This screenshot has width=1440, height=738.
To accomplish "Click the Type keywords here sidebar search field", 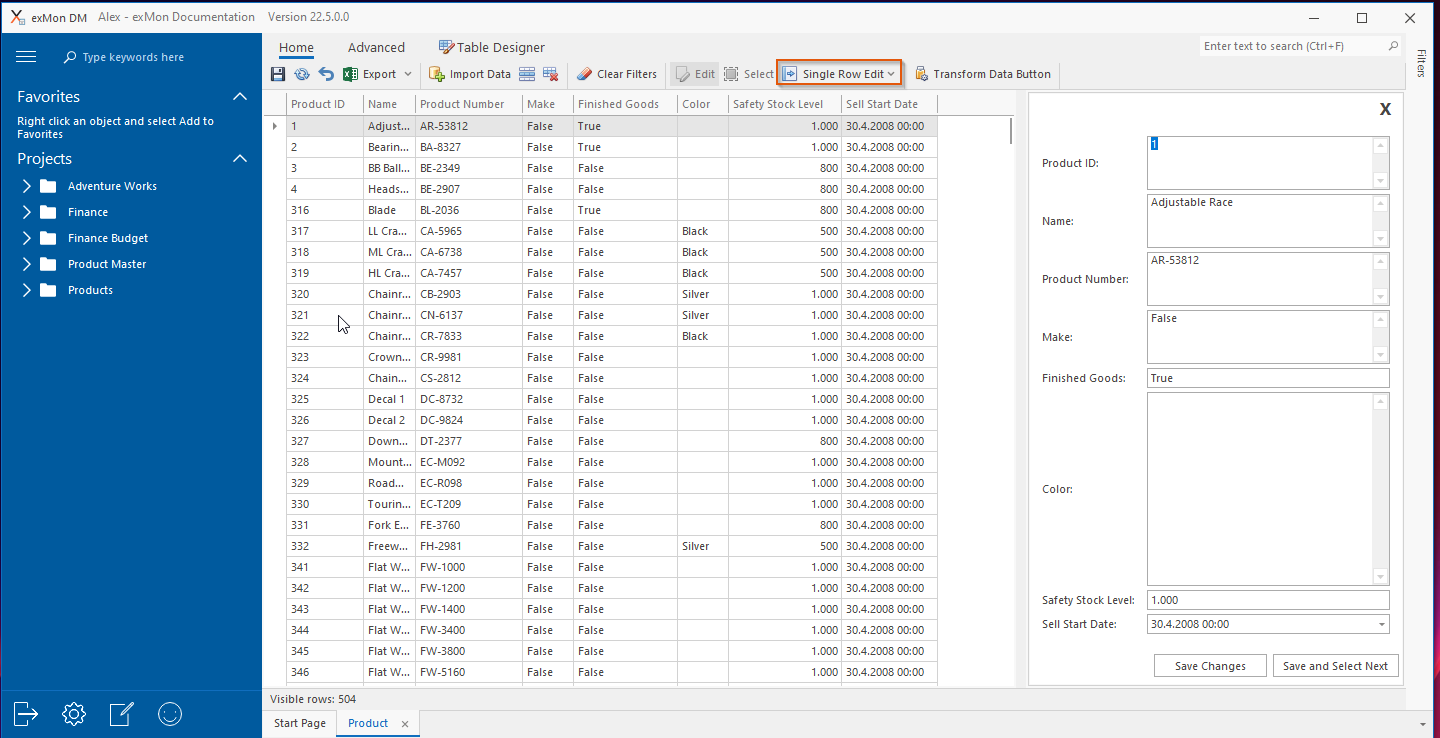I will coord(133,57).
